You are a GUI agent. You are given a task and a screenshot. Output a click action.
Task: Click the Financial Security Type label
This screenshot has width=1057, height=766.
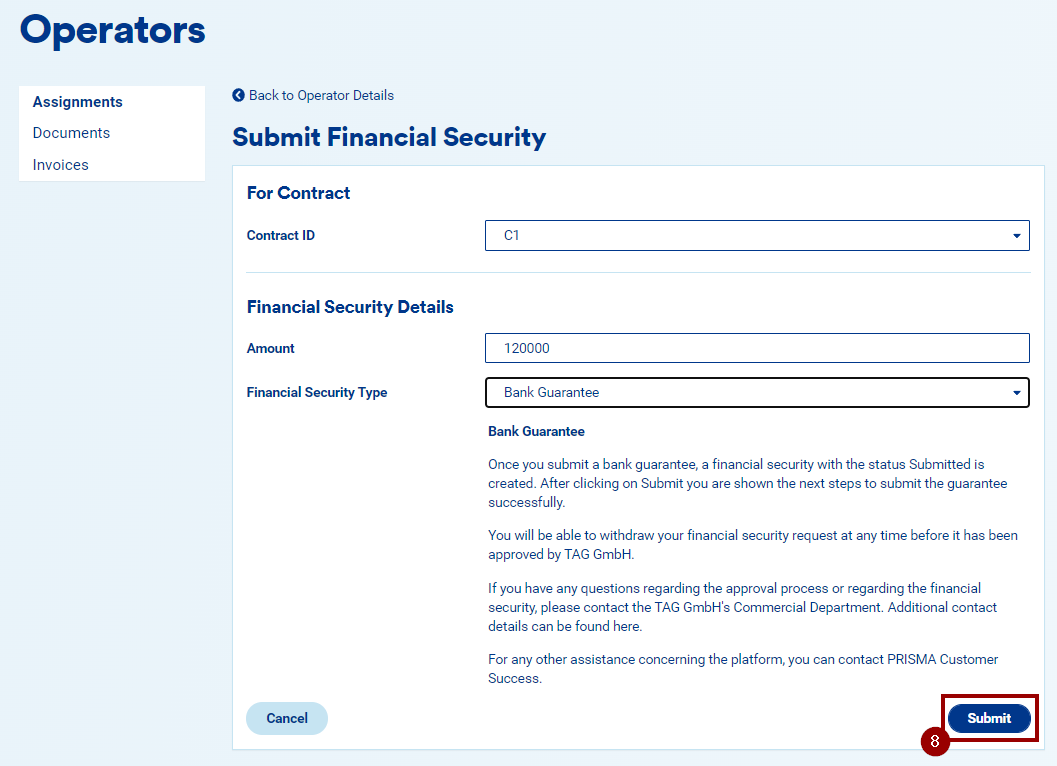(317, 392)
